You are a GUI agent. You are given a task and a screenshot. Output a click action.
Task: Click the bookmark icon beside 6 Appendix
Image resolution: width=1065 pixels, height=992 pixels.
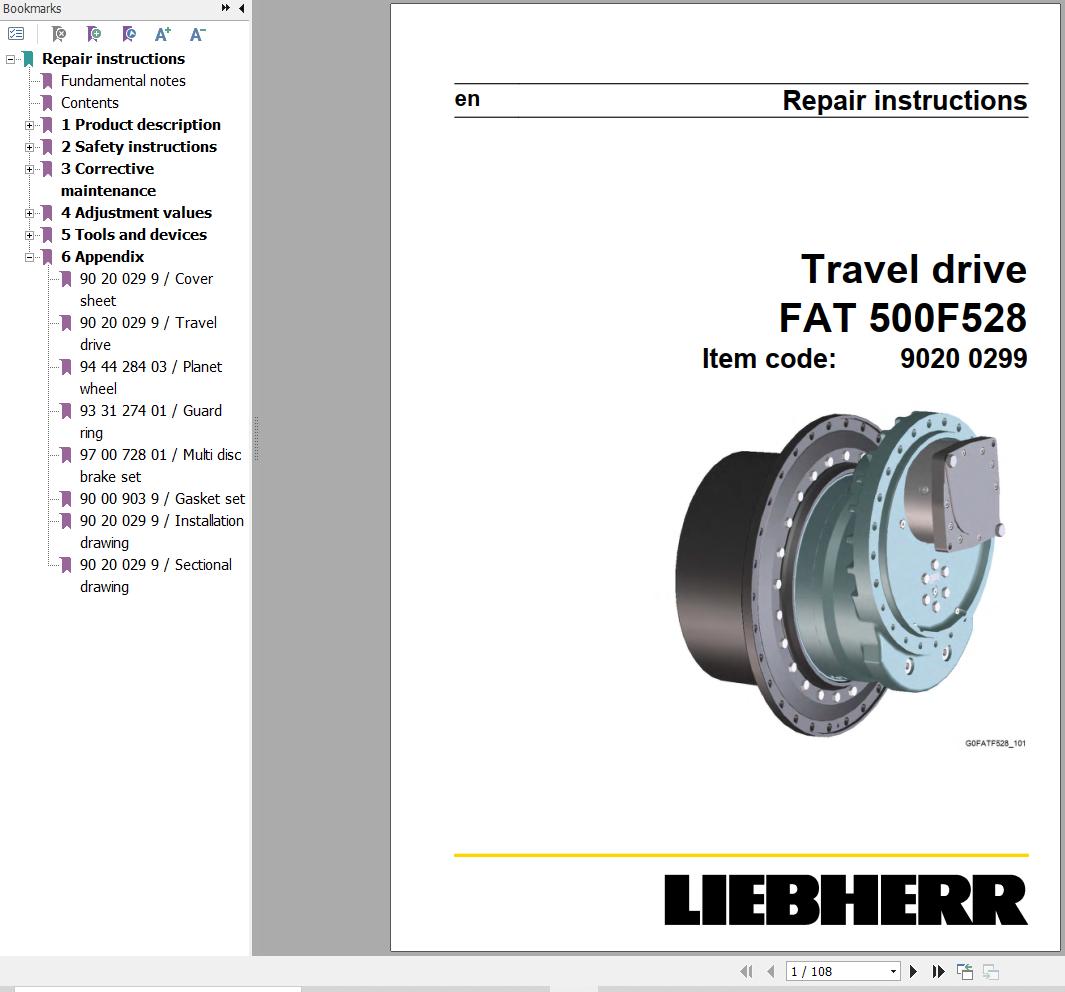tap(48, 257)
